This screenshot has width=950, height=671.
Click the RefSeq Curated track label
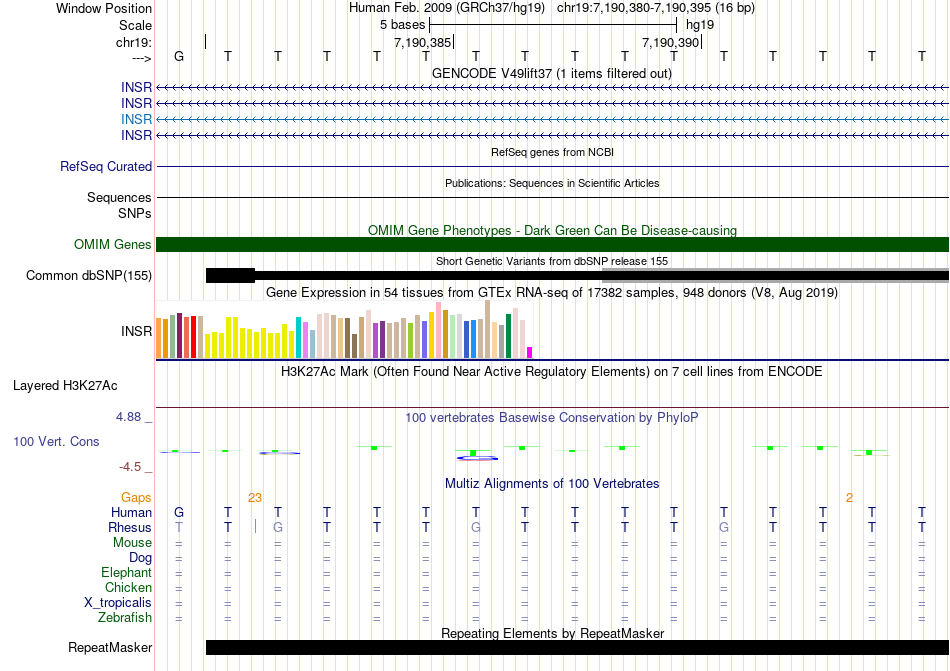(106, 167)
